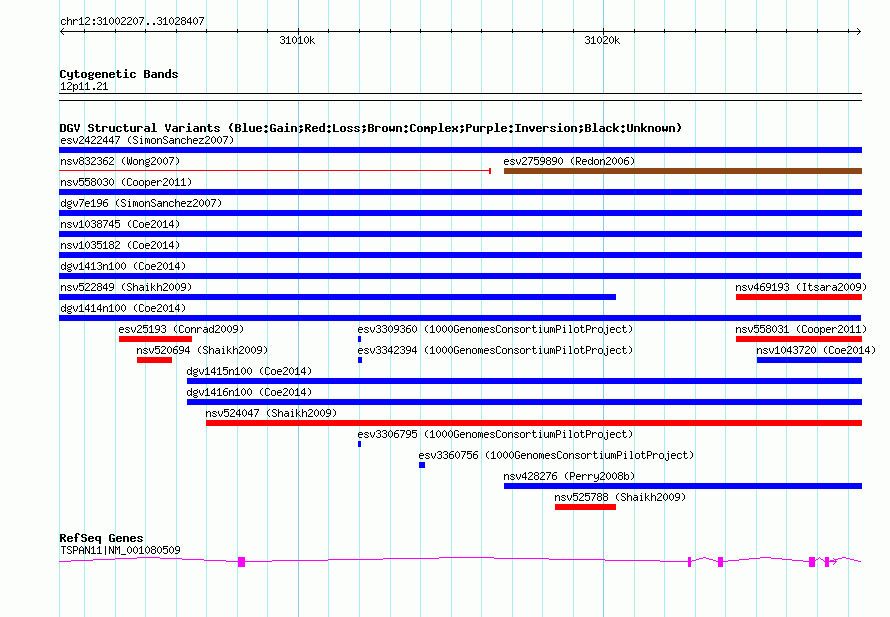The height and width of the screenshot is (617, 890).
Task: Open the dgv1414n100 (Coe2014) label
Action: (x=123, y=308)
